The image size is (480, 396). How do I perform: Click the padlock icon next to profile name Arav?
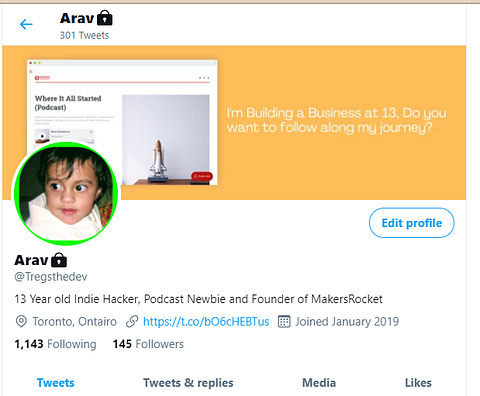point(59,260)
